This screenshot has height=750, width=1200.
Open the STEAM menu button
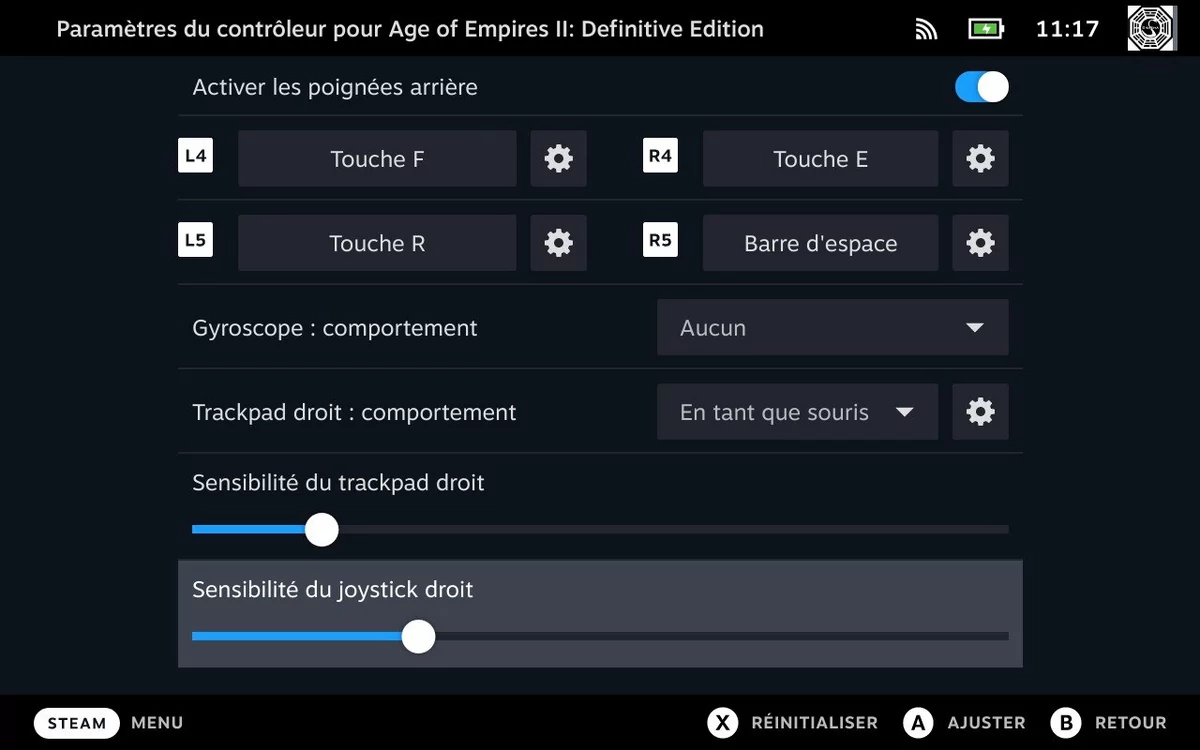pyautogui.click(x=77, y=723)
